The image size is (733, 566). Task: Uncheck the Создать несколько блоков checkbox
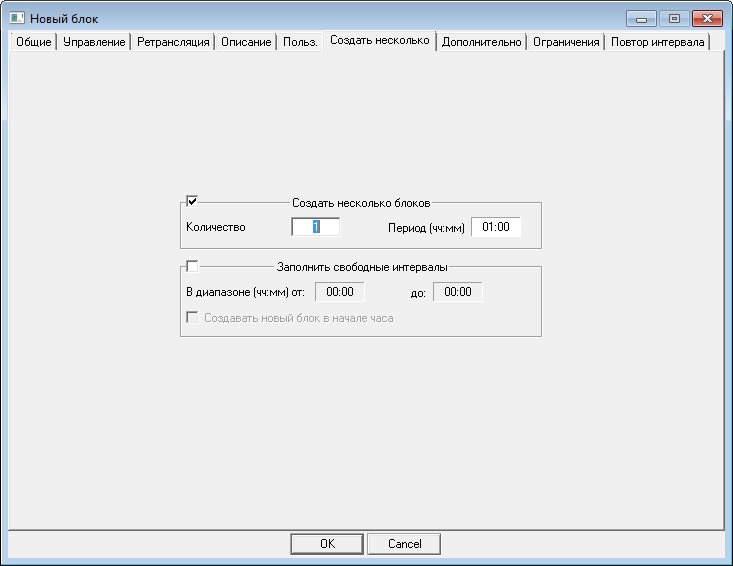192,201
